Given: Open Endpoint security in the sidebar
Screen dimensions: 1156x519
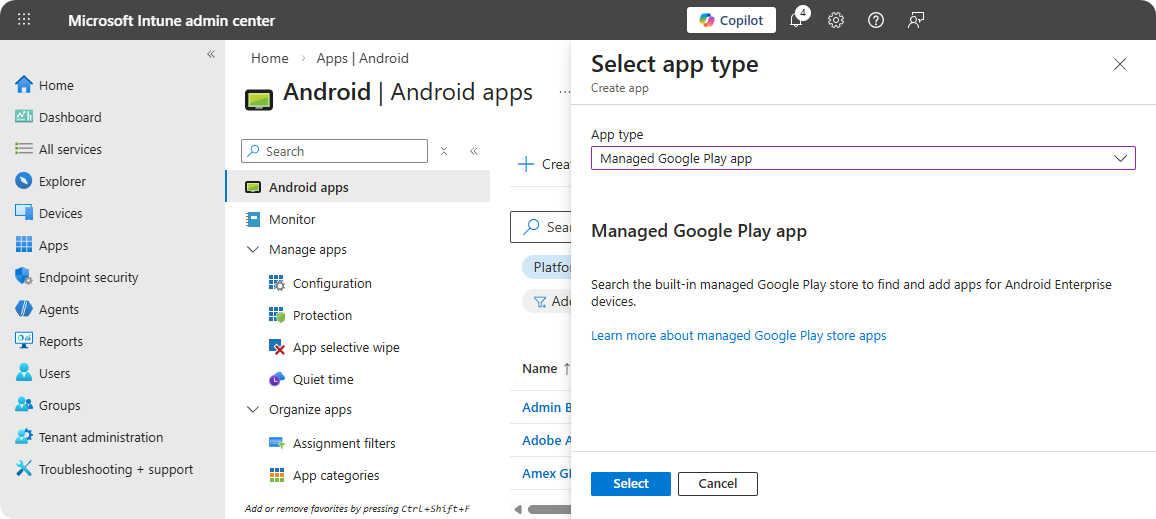Looking at the screenshot, I should (x=88, y=277).
